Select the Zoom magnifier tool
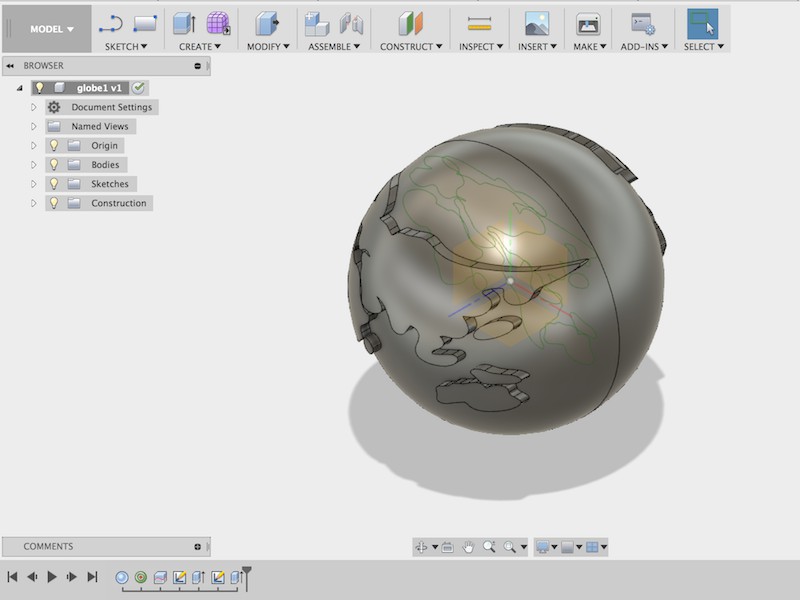 pyautogui.click(x=489, y=547)
